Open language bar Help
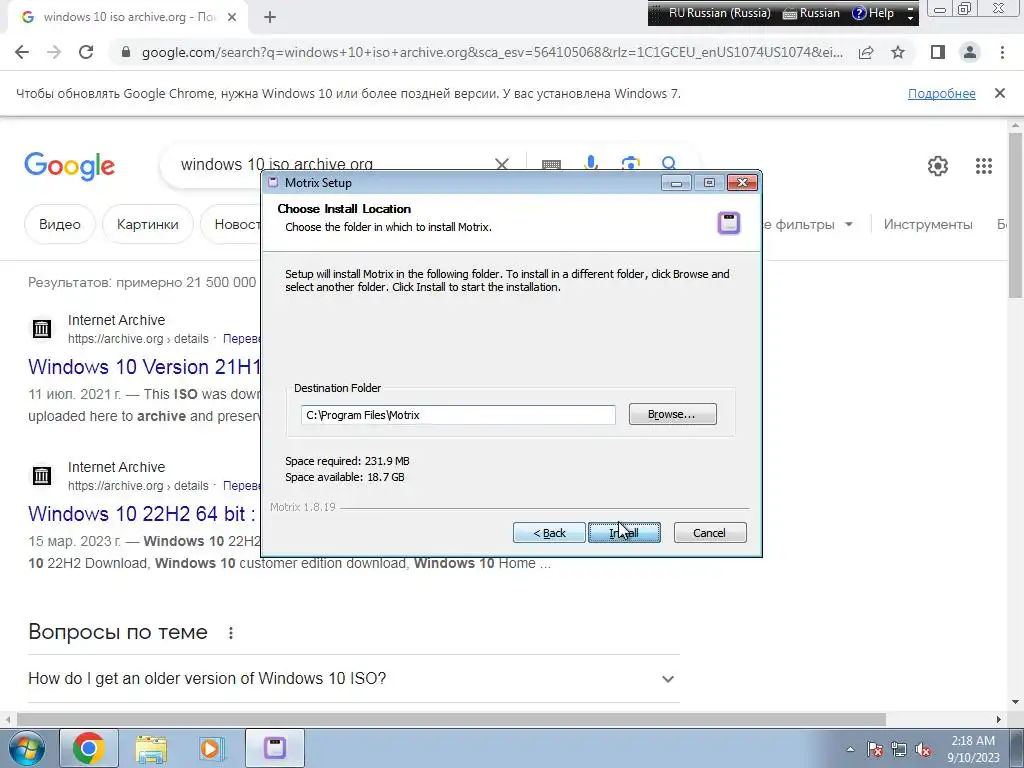The width and height of the screenshot is (1024, 768). click(x=872, y=13)
